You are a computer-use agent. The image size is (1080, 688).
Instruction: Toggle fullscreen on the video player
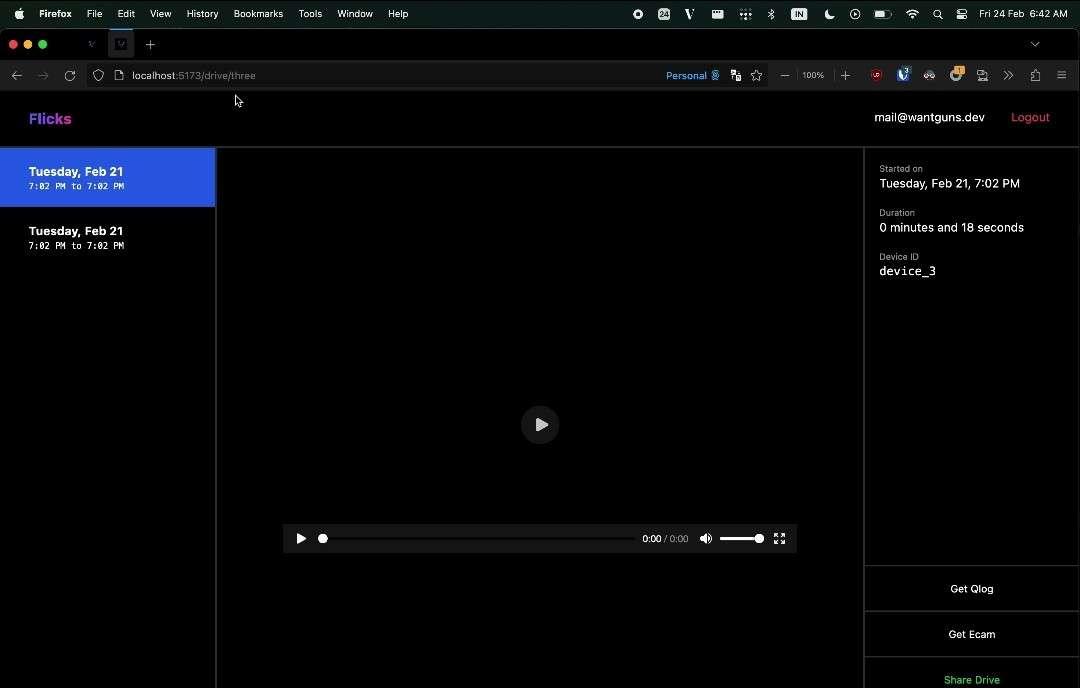click(779, 538)
